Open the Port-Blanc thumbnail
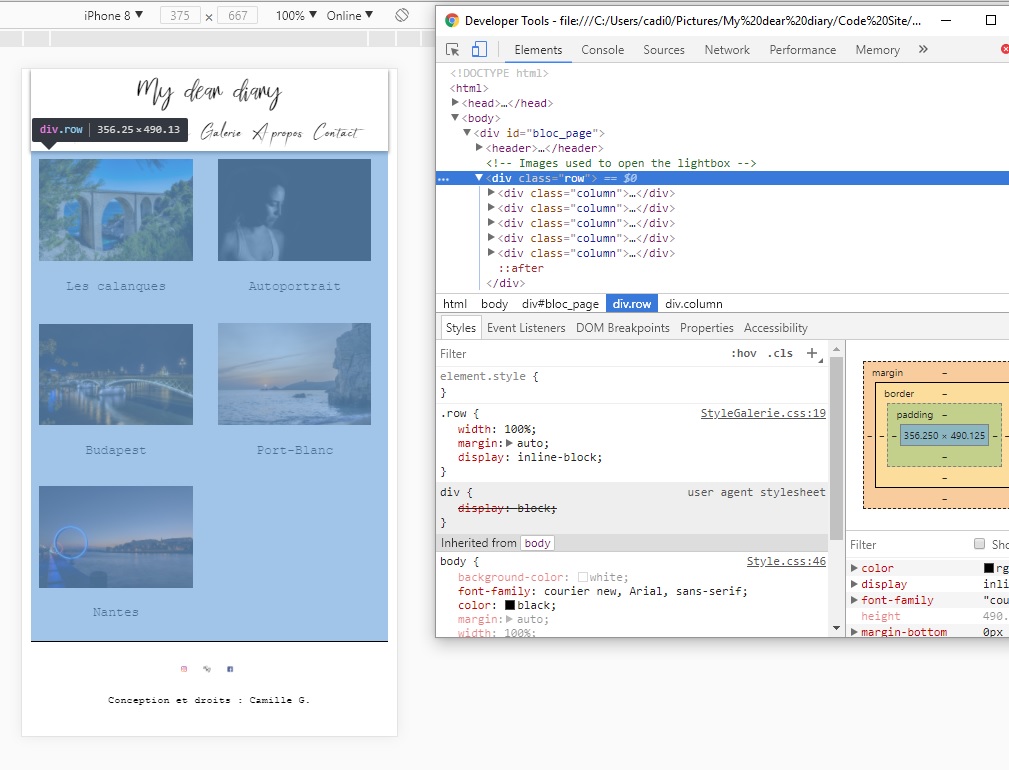1009x770 pixels. click(x=294, y=374)
